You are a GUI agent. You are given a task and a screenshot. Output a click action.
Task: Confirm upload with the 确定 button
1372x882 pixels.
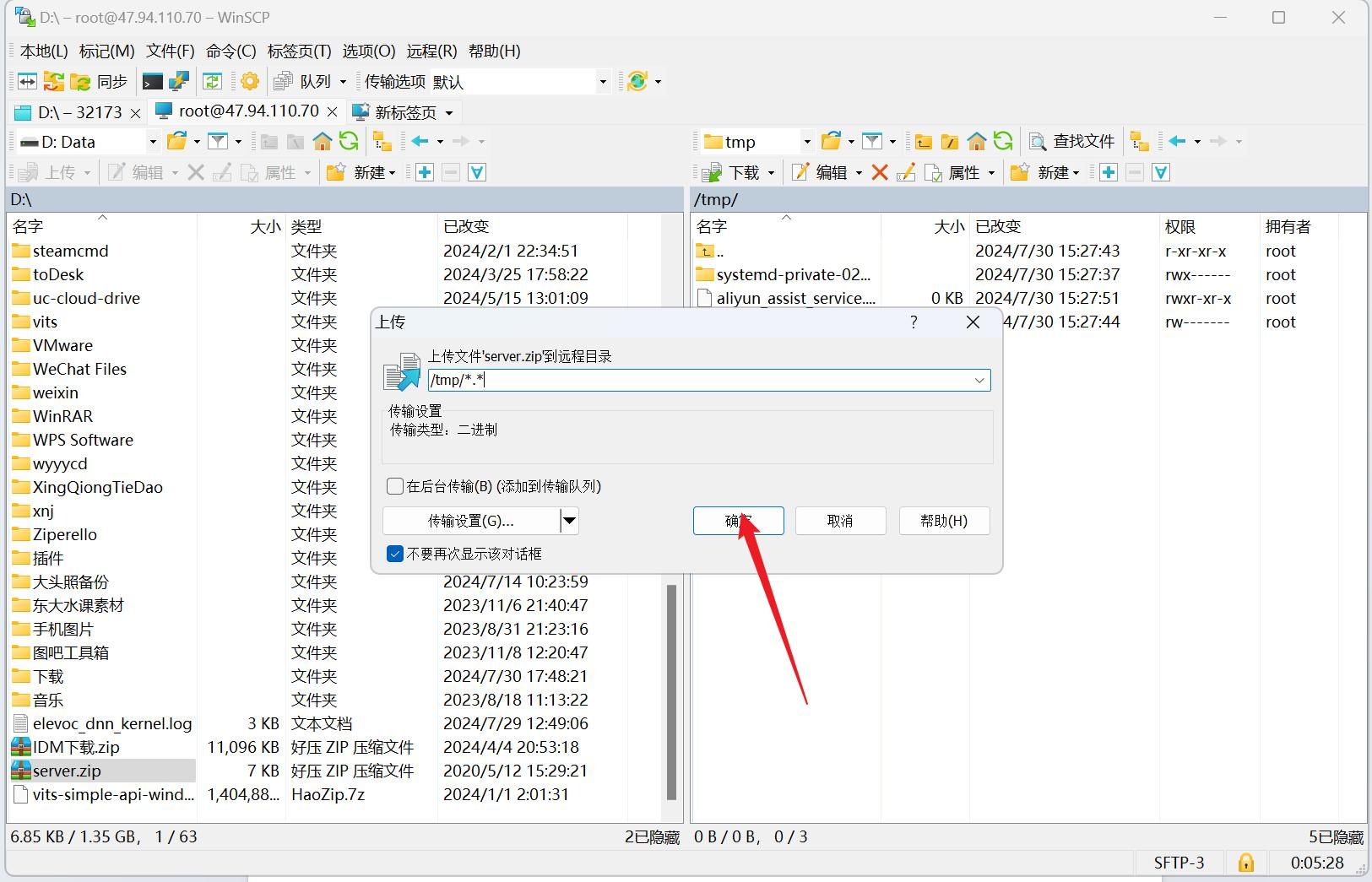[738, 521]
